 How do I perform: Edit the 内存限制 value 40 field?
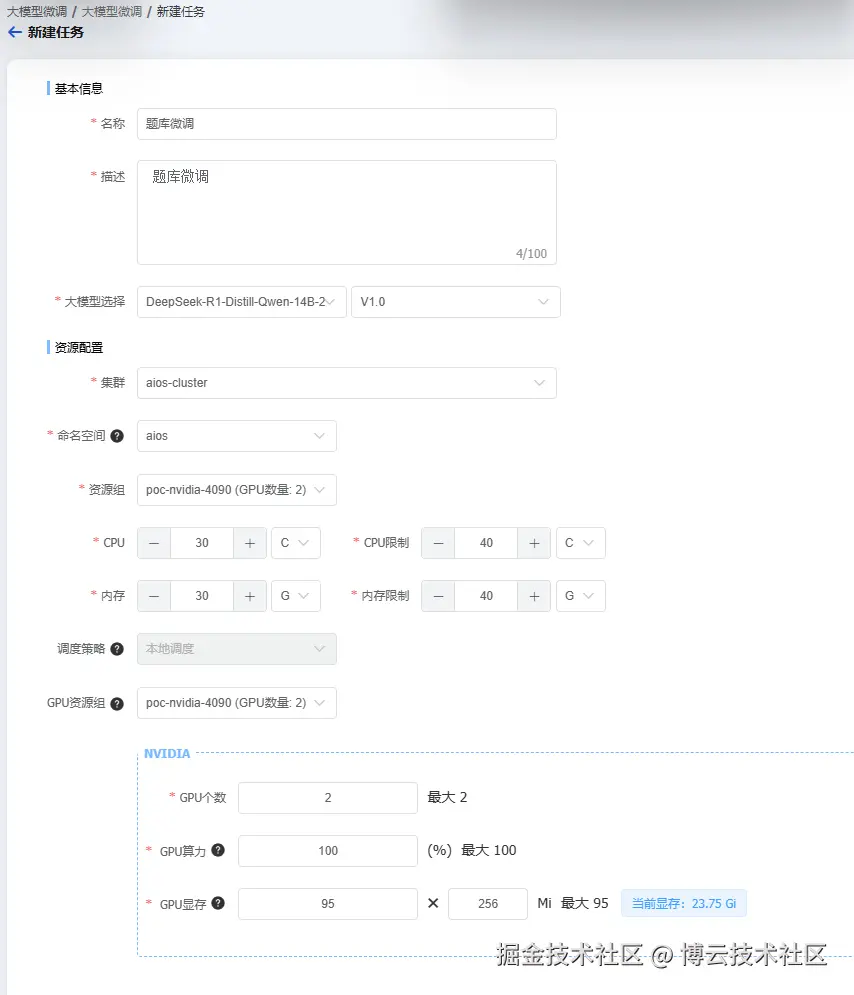tap(486, 596)
